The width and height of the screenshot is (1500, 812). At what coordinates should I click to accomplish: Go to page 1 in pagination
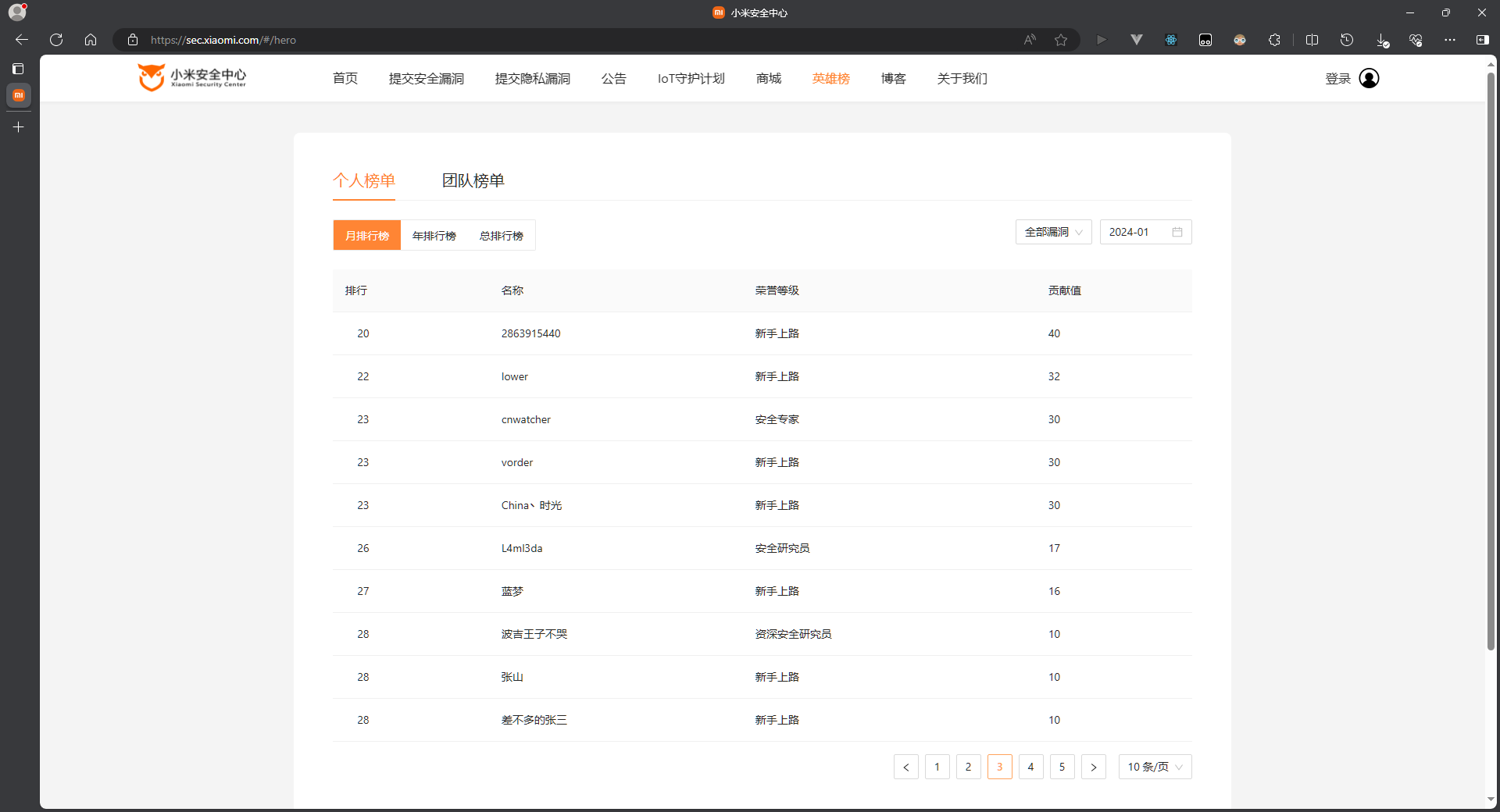937,767
